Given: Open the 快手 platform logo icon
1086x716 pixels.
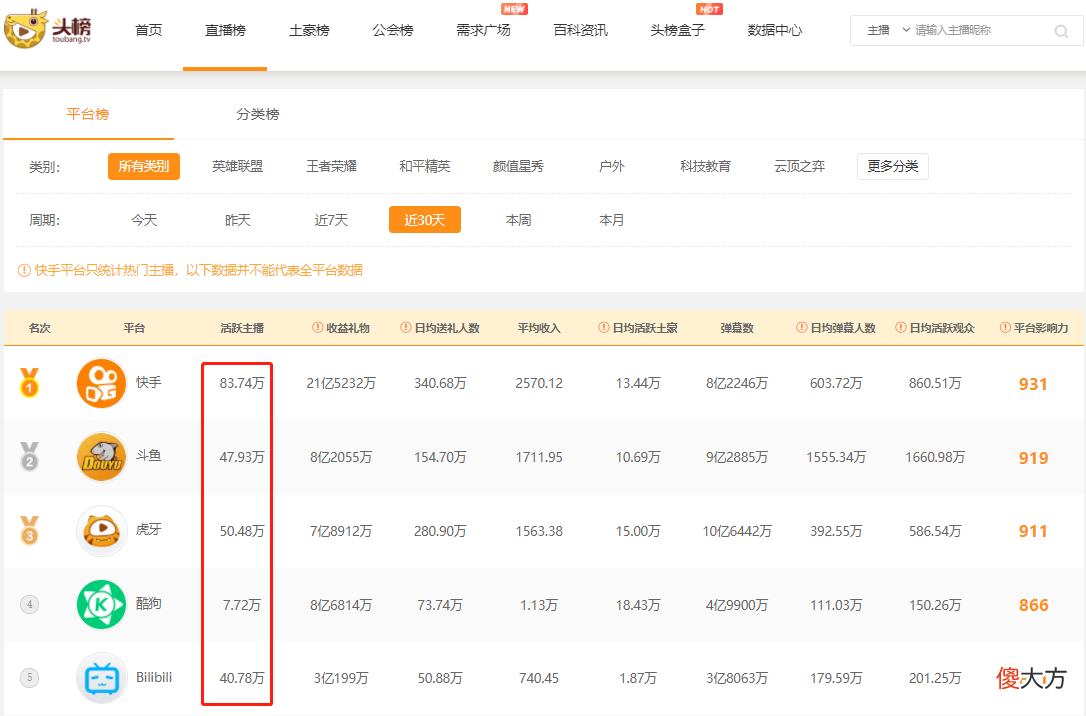Looking at the screenshot, I should pos(101,383).
